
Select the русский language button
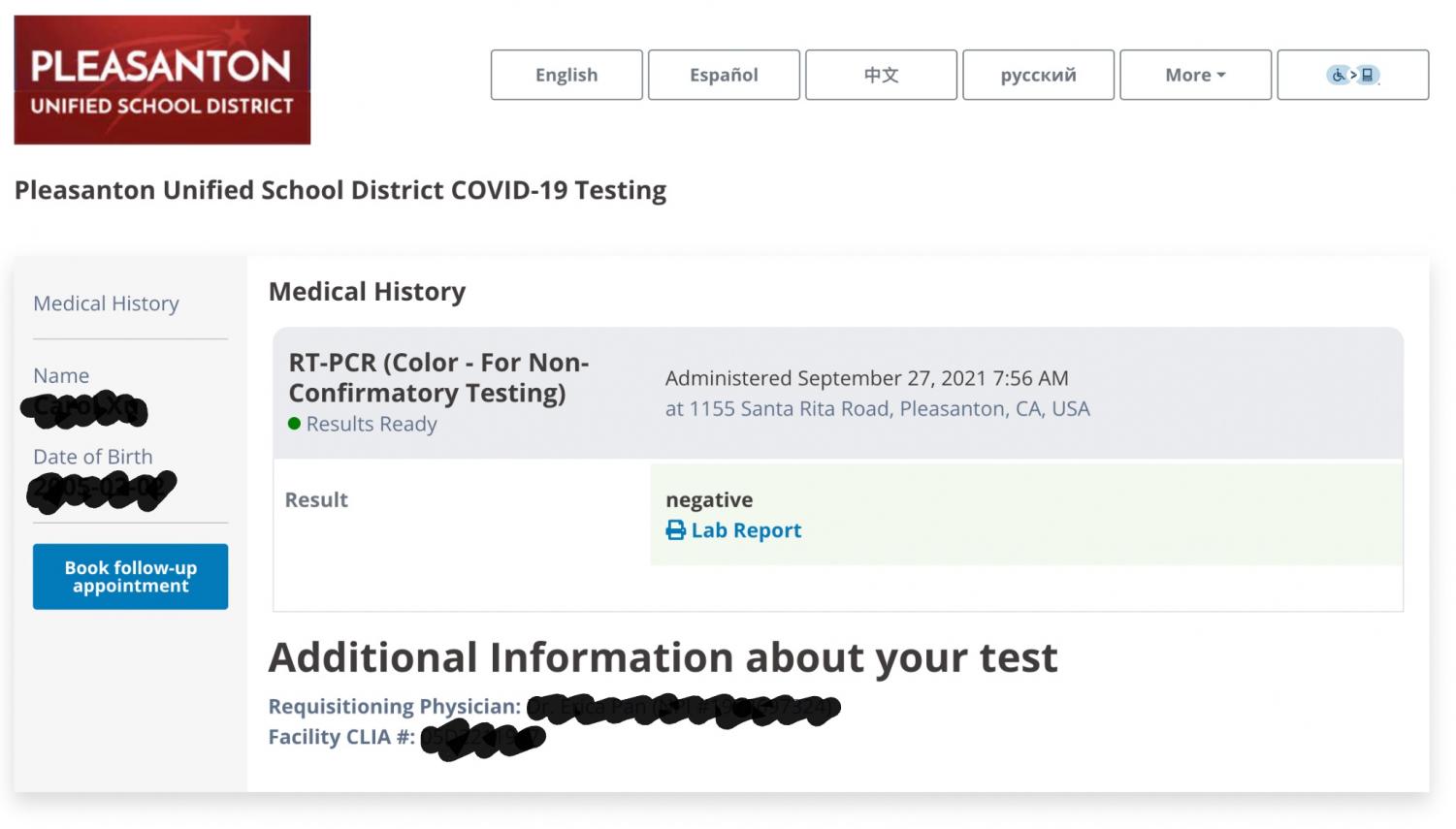(1038, 75)
